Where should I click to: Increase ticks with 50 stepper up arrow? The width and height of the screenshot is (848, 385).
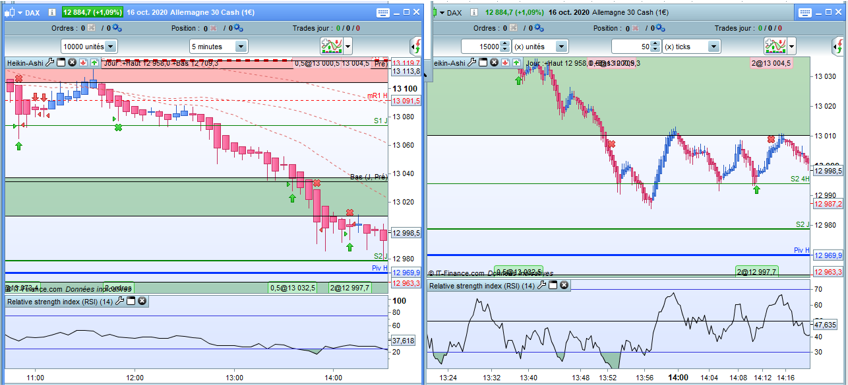pos(655,44)
